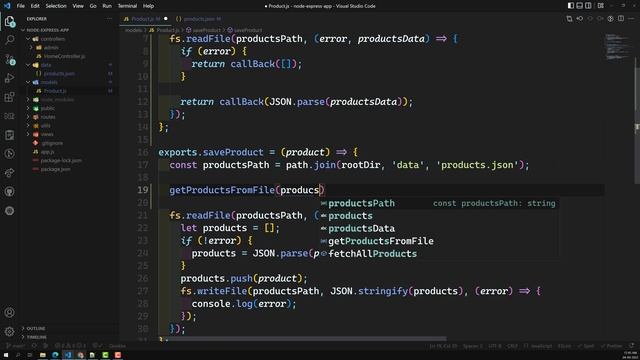
Task: Open the Terminal menu
Action: coord(127,6)
